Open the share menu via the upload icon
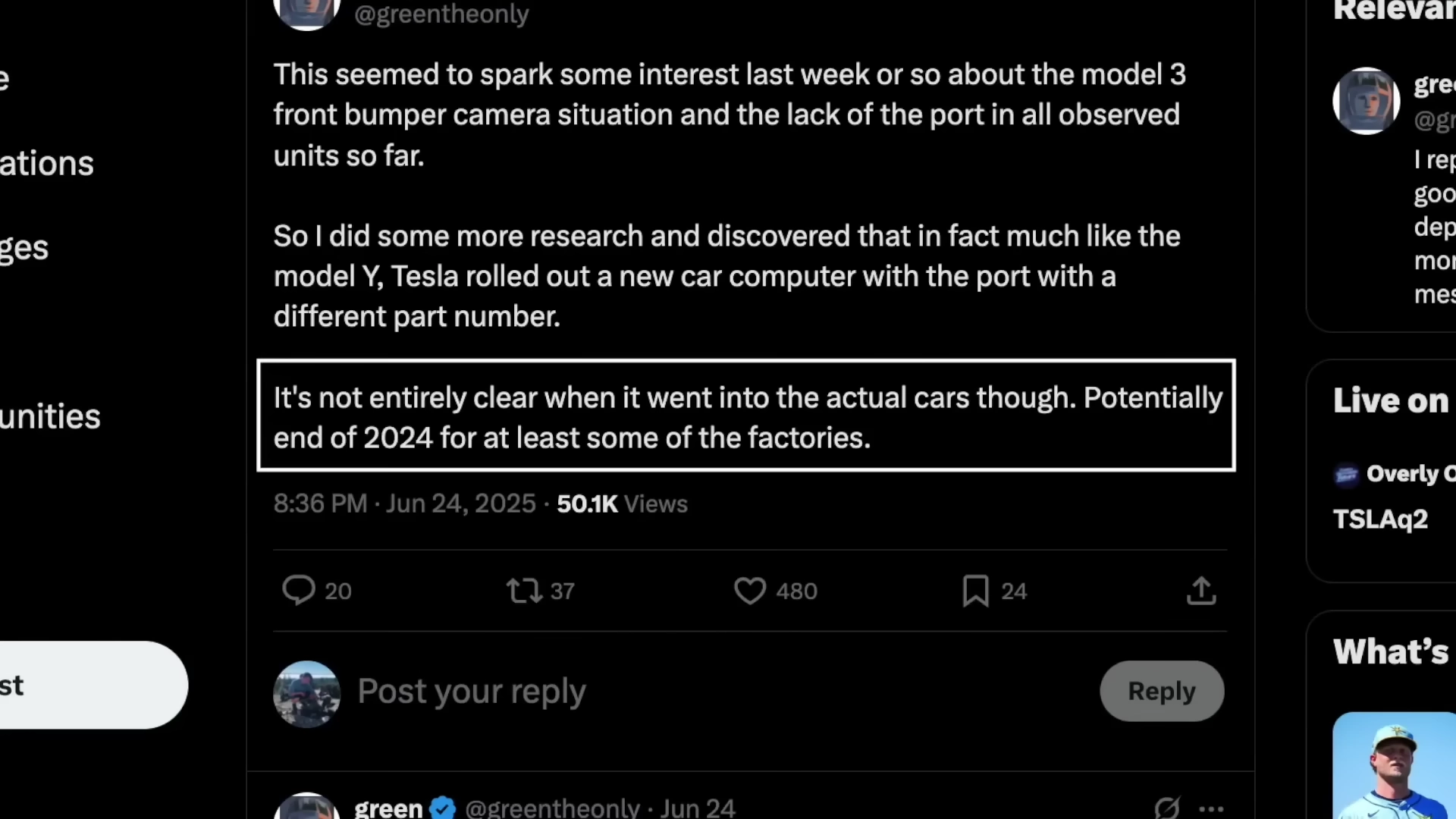 [x=1200, y=591]
